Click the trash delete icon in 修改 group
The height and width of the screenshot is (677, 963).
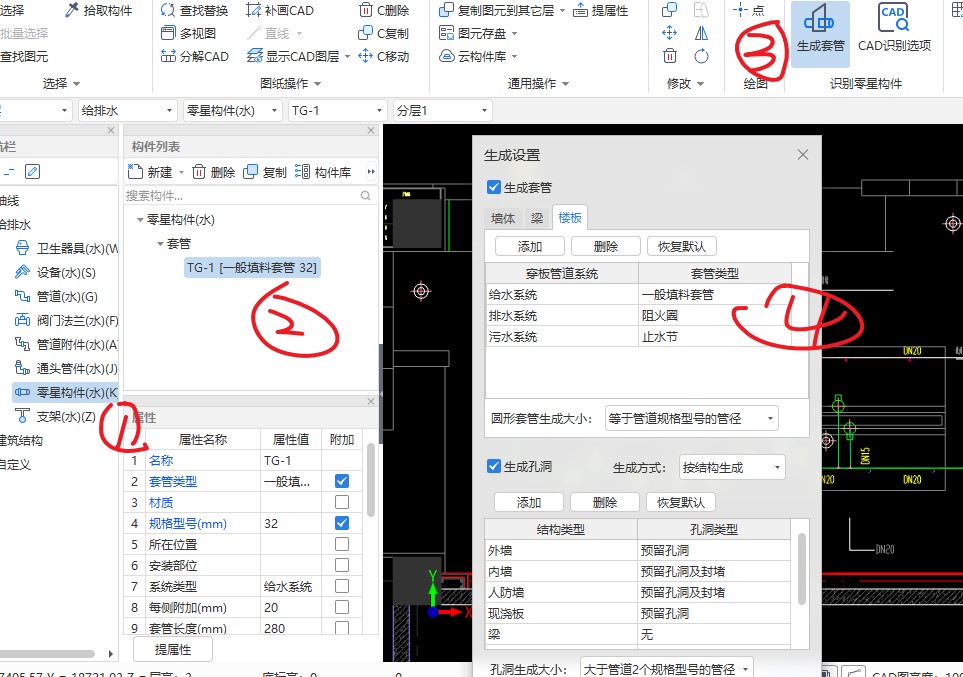click(669, 56)
